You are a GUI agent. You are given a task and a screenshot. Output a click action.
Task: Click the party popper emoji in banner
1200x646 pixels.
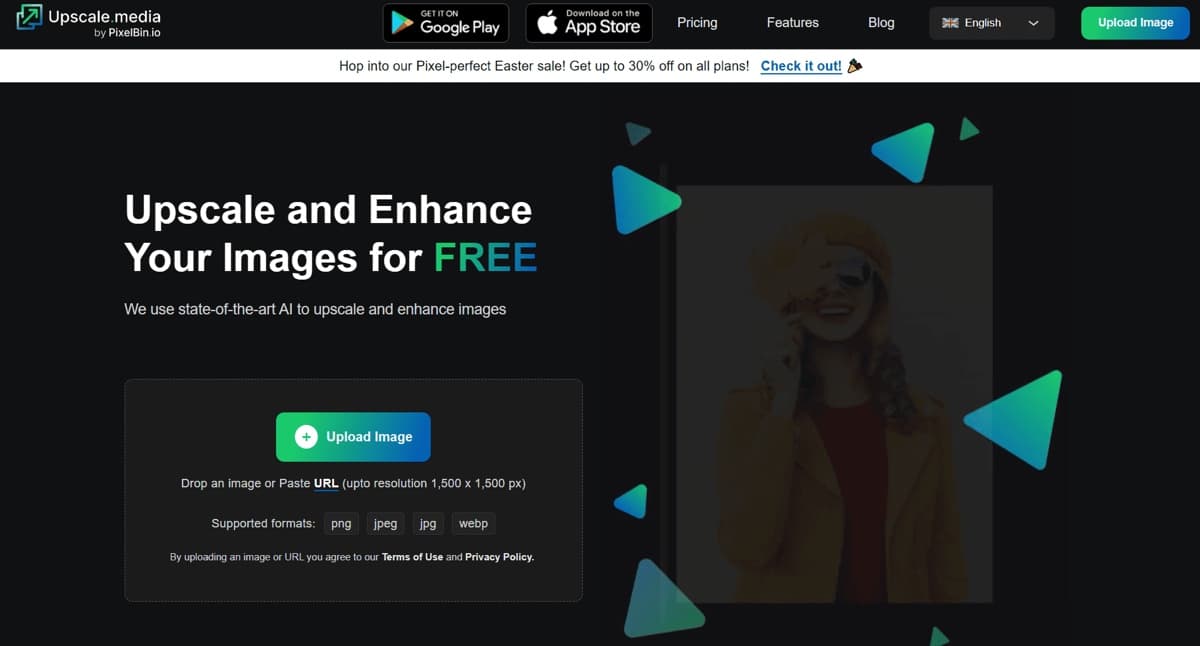[x=855, y=66]
